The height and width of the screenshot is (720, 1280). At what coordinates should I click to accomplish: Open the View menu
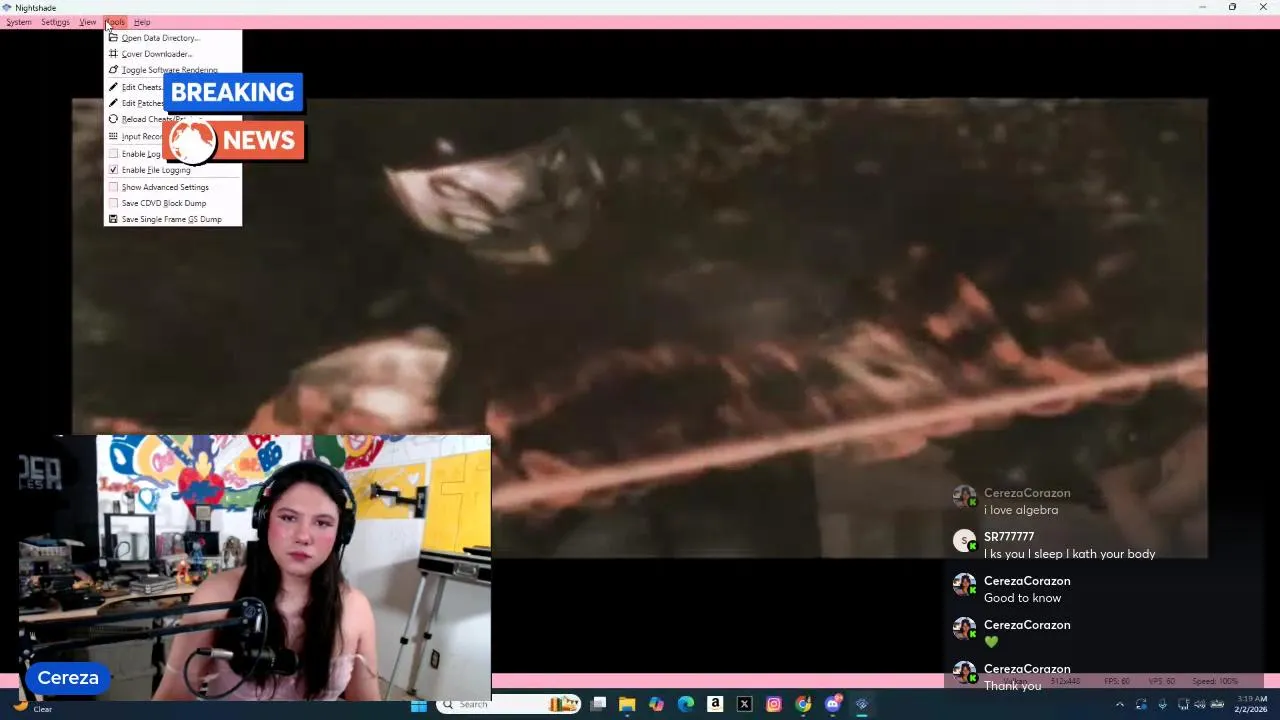point(88,22)
